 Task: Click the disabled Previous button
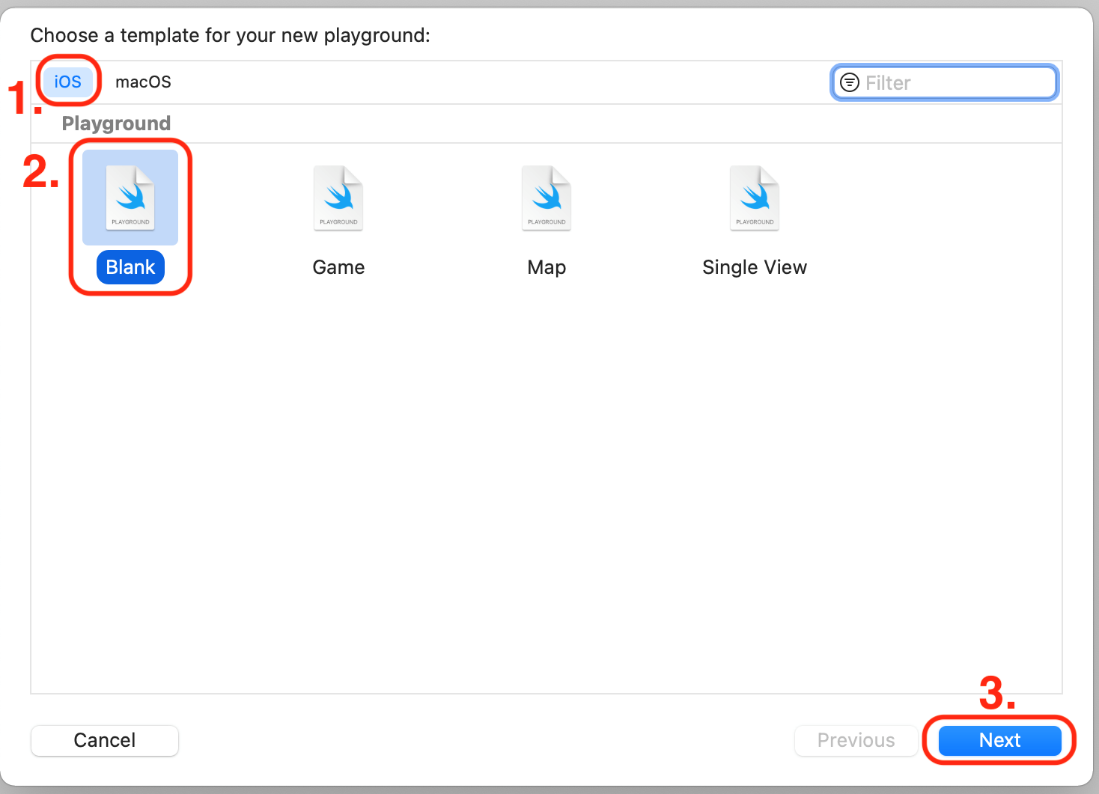pyautogui.click(x=856, y=740)
